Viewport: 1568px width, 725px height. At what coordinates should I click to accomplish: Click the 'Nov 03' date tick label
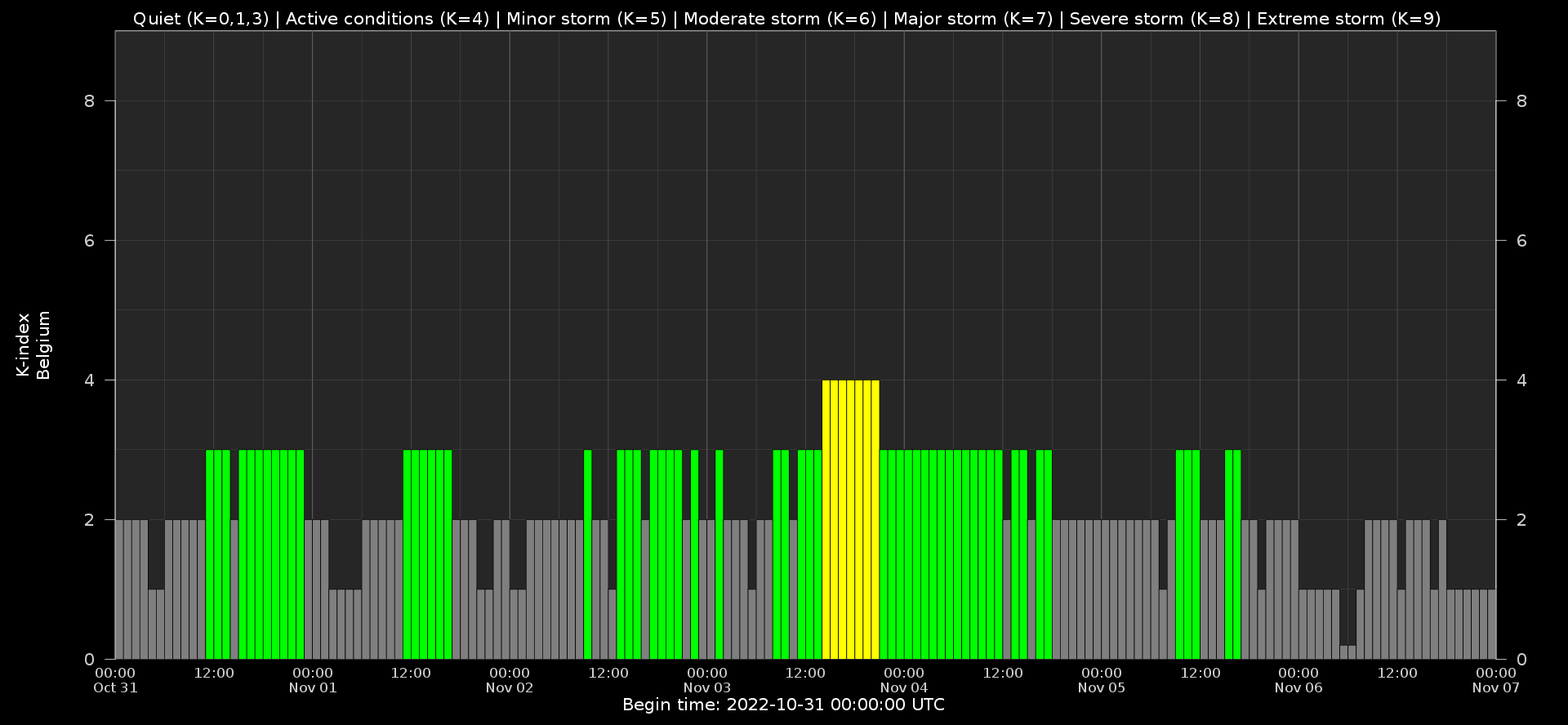point(707,687)
